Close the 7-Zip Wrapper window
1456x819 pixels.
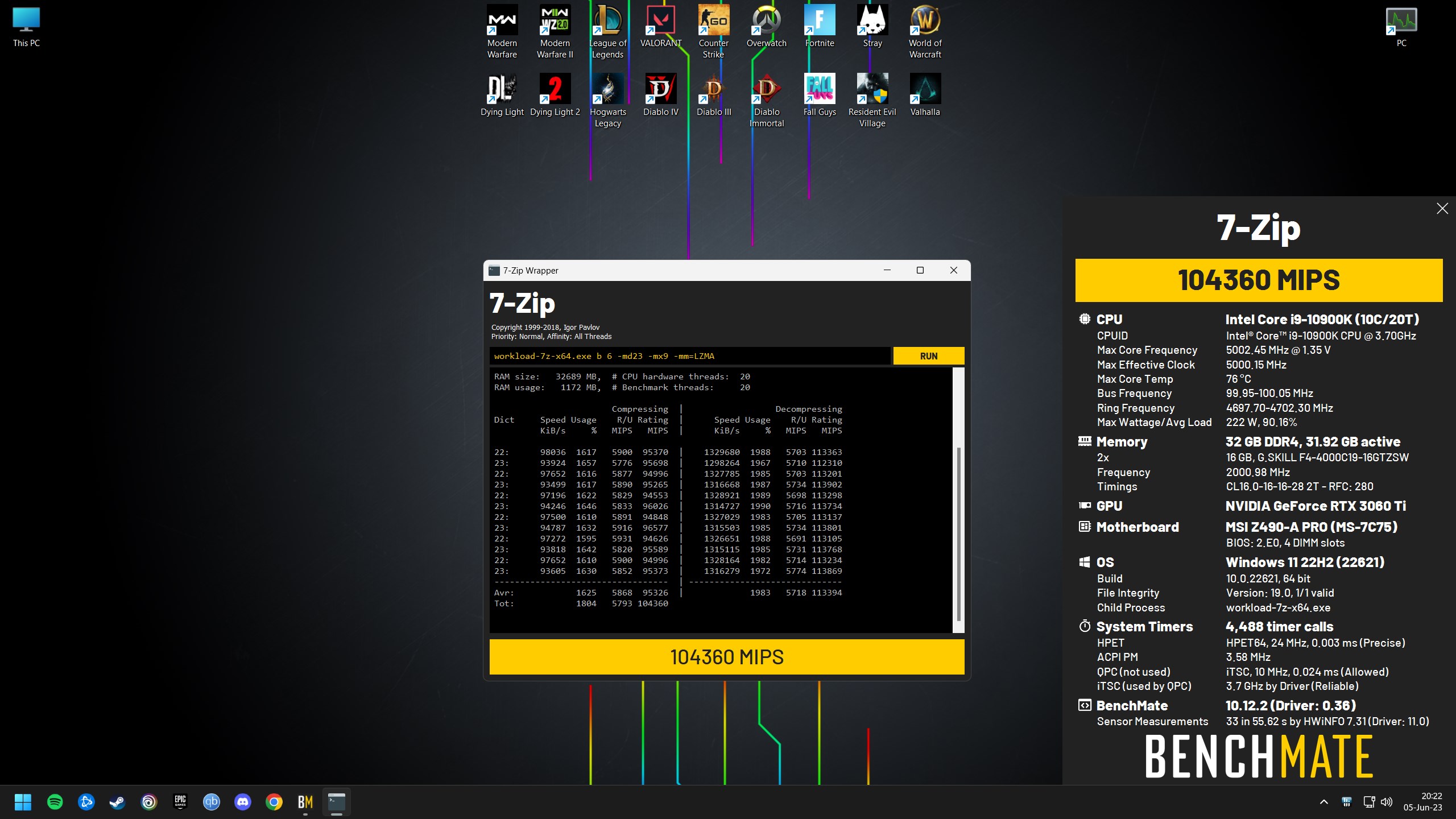click(953, 270)
